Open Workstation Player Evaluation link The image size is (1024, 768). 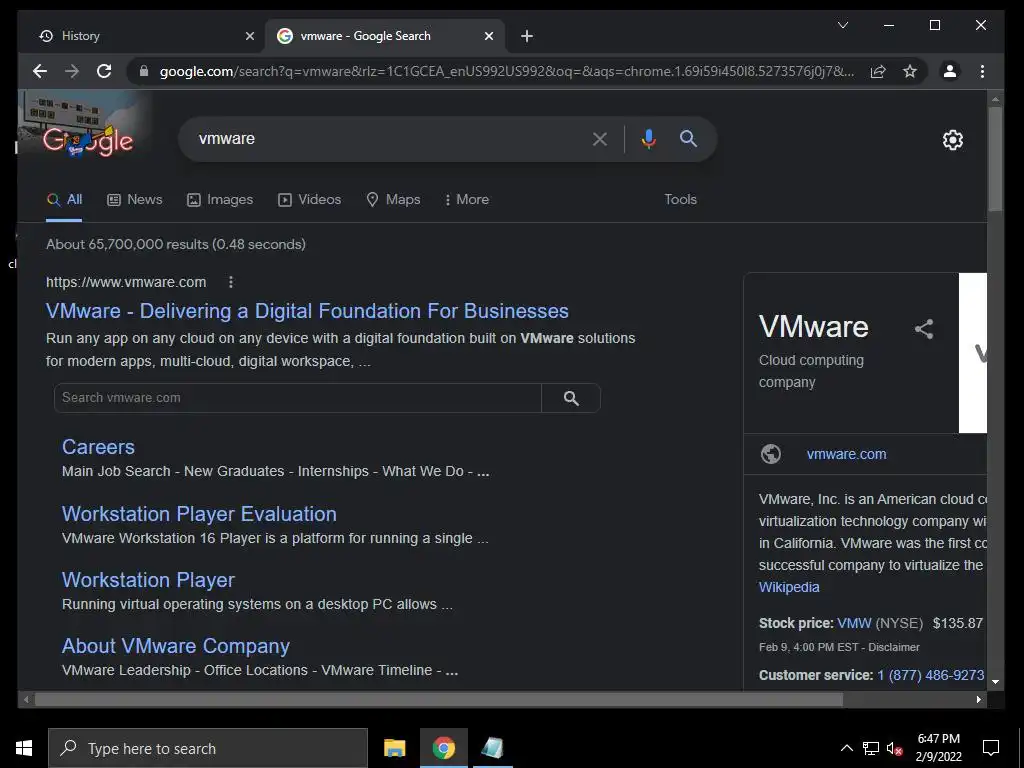click(x=199, y=514)
